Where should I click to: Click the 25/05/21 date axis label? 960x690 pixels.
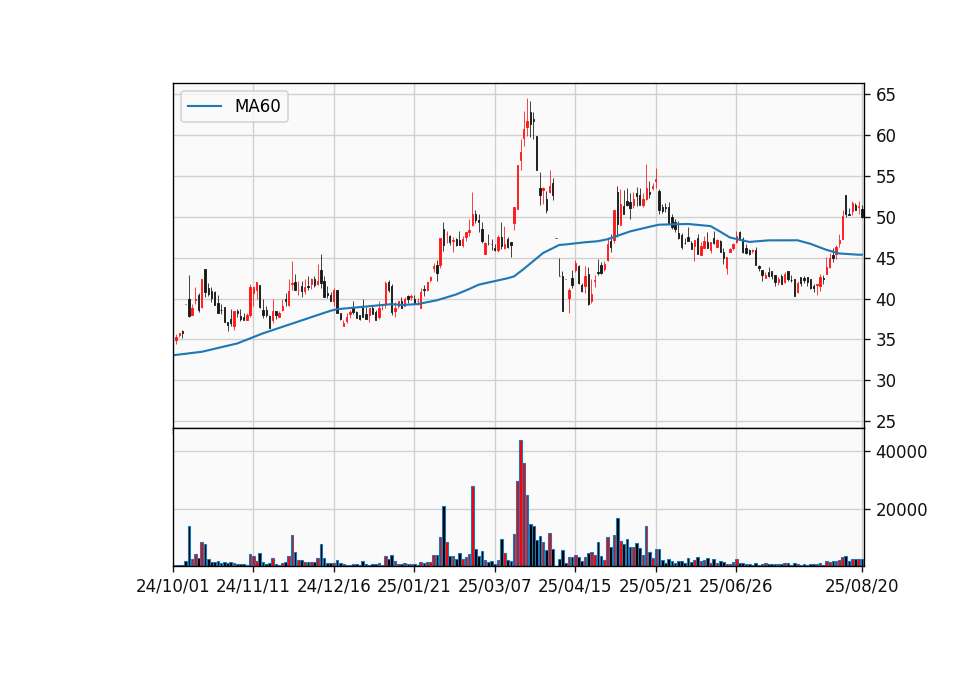pos(656,586)
